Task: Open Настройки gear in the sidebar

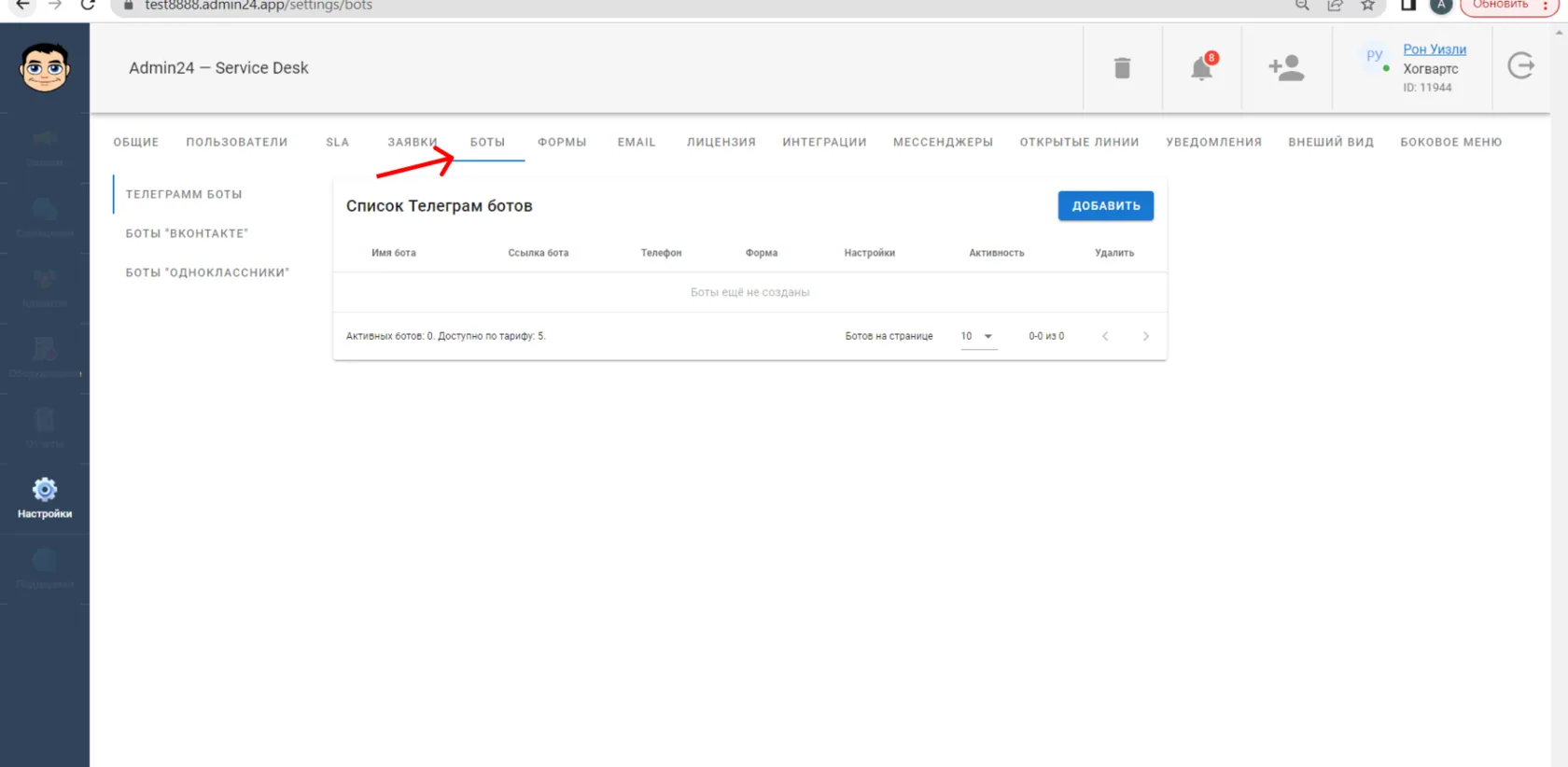Action: [45, 498]
